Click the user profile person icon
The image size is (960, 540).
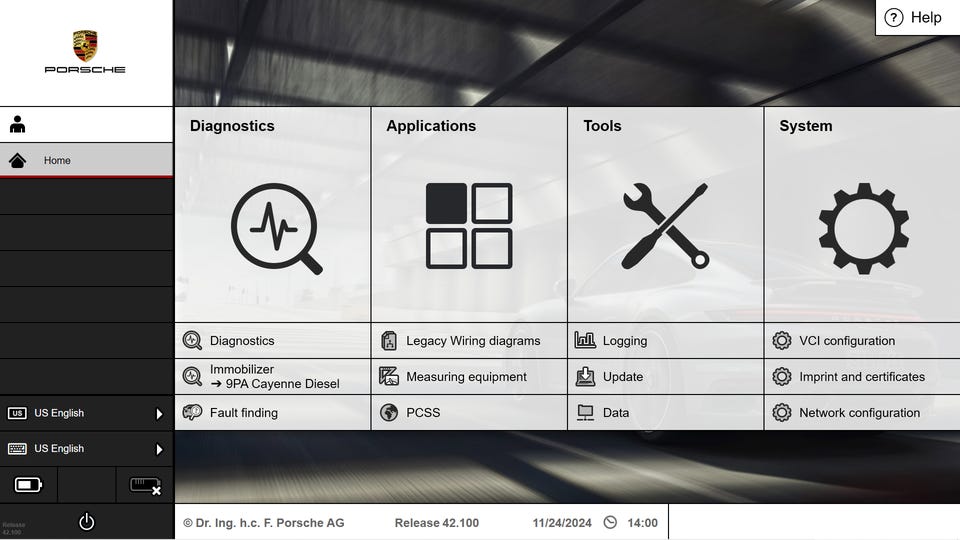click(18, 124)
